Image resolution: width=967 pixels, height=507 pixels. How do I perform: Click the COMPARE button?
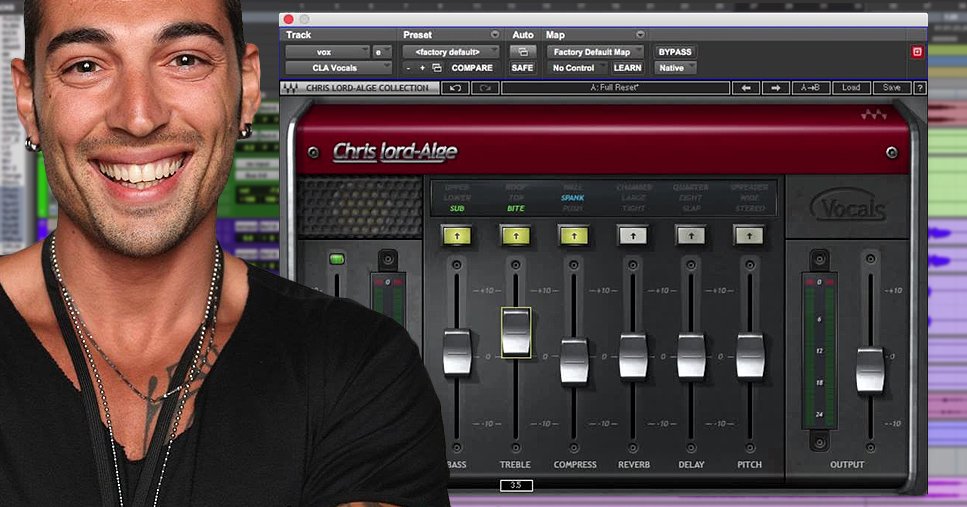pyautogui.click(x=472, y=68)
